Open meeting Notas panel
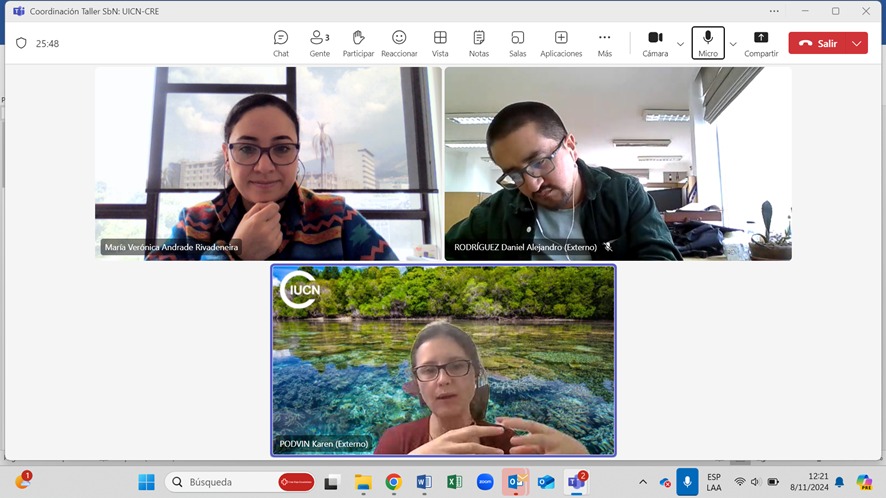This screenshot has width=886, height=498. (x=479, y=43)
